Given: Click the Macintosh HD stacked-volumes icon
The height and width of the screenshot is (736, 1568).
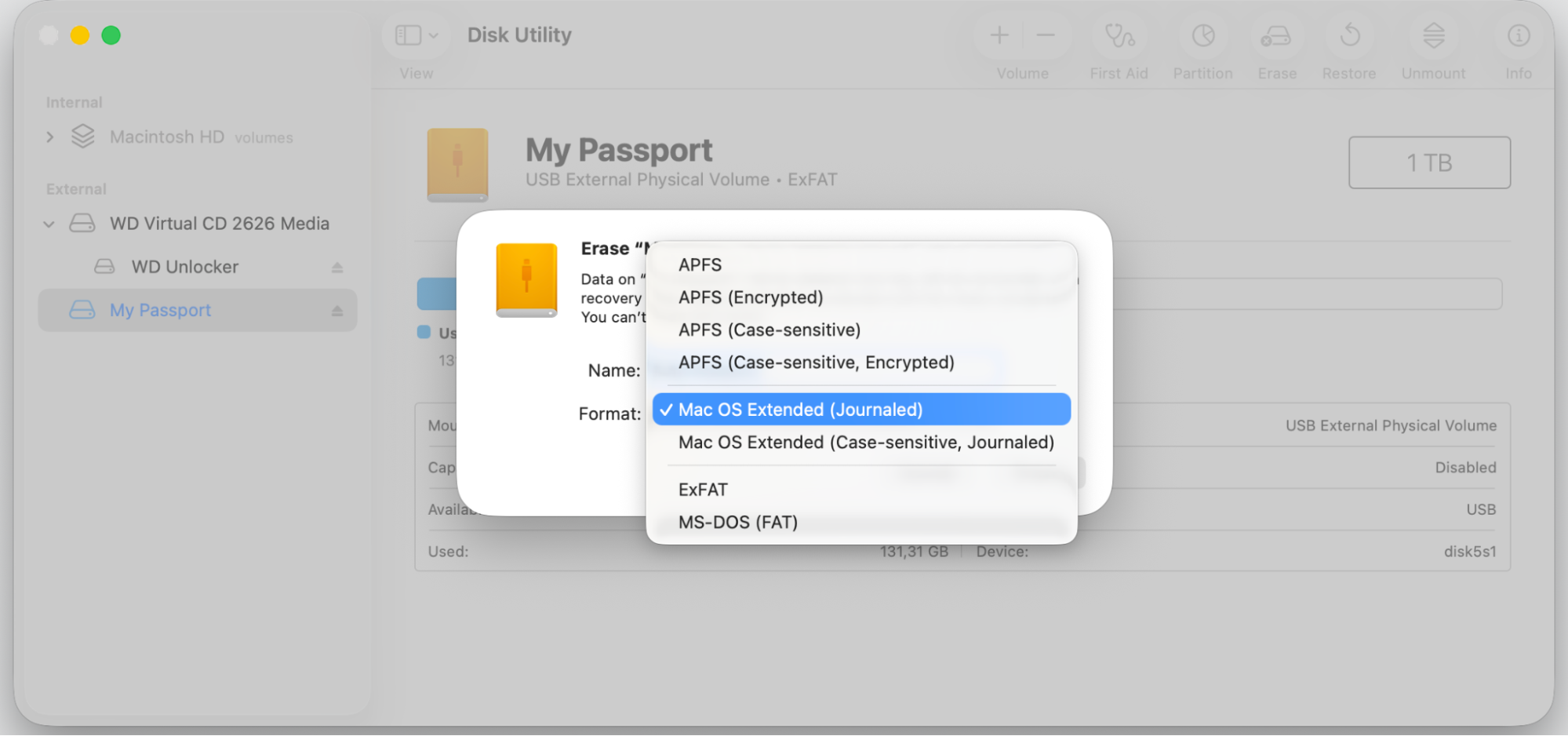Looking at the screenshot, I should click(x=82, y=137).
